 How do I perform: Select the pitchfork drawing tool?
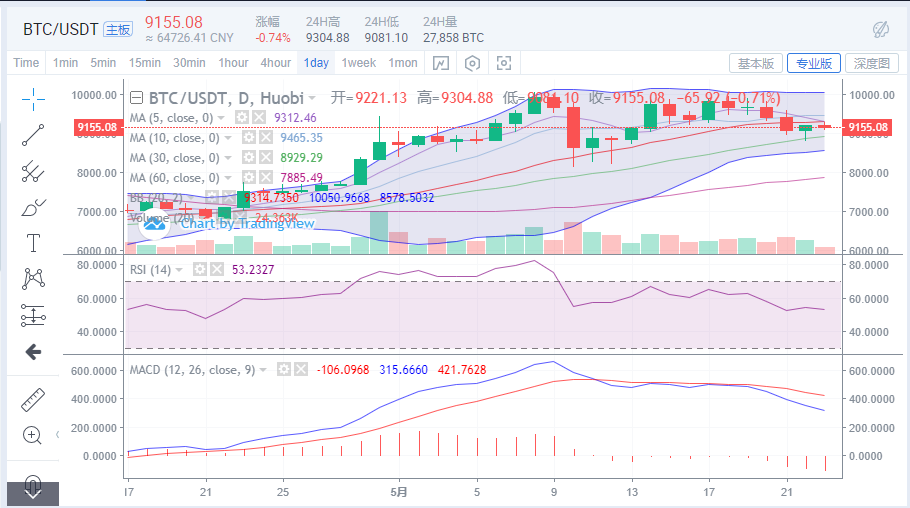(x=33, y=171)
